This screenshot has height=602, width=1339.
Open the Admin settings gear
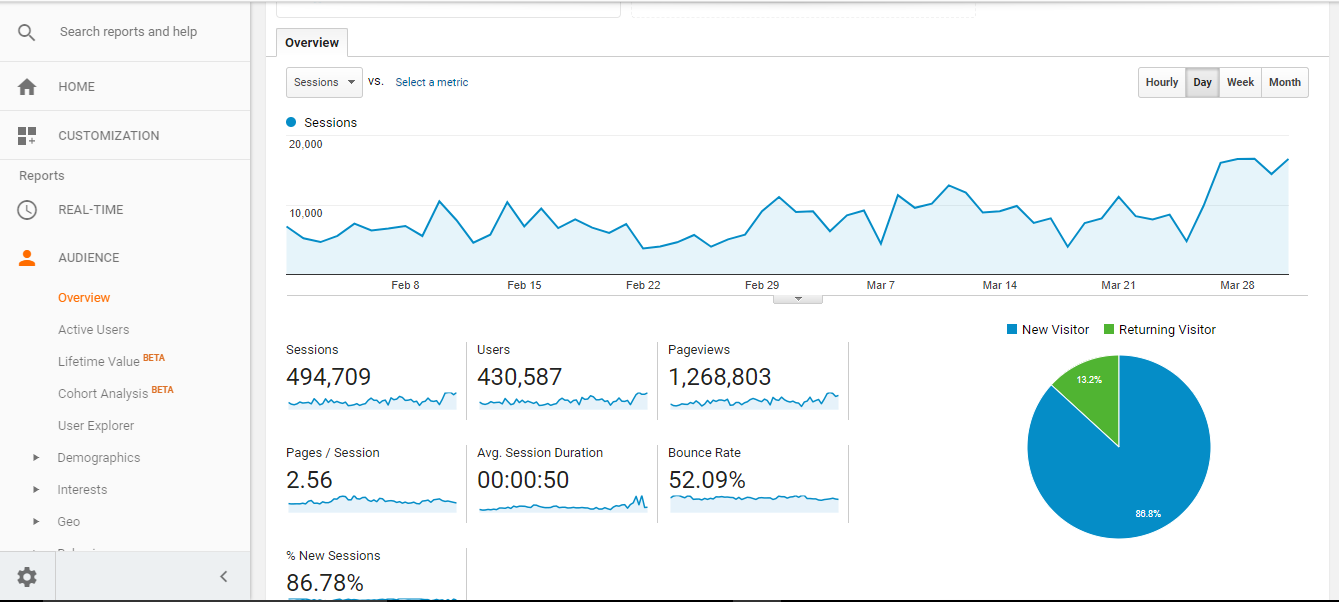click(26, 576)
